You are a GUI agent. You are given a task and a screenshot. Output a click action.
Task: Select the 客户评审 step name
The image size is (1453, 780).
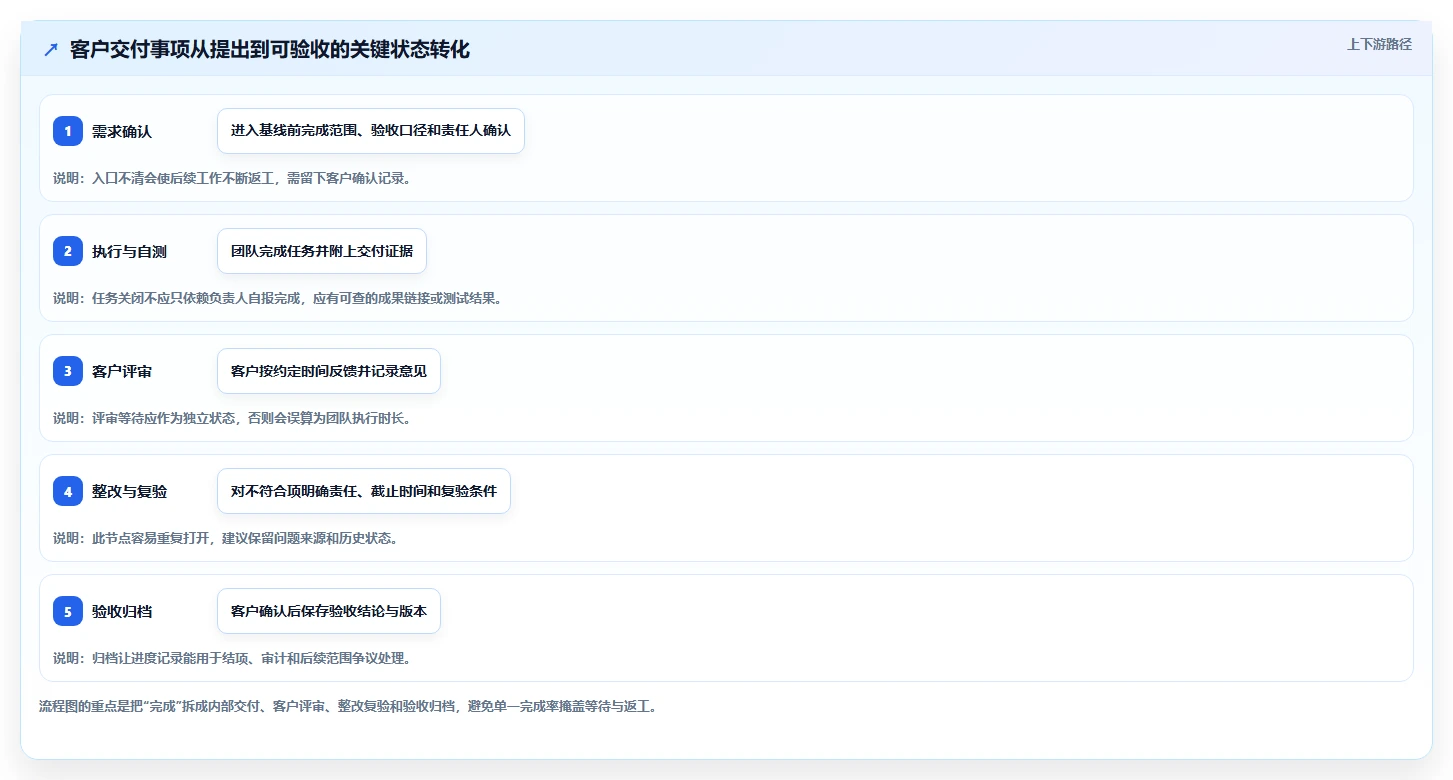click(122, 371)
